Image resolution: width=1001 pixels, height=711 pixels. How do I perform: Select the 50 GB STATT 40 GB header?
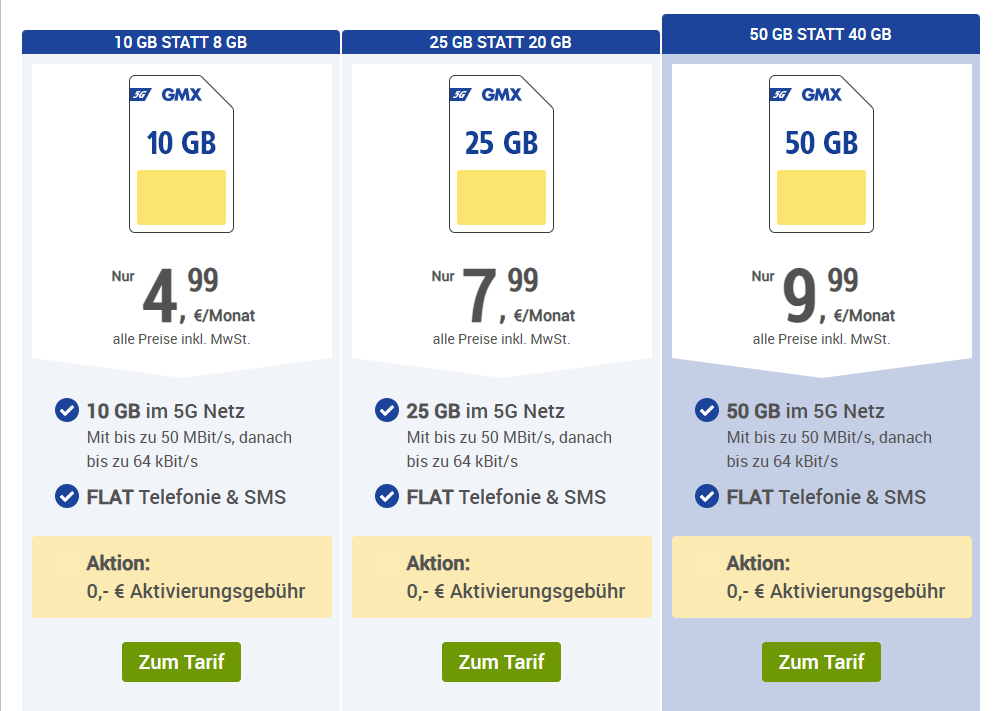(x=821, y=34)
